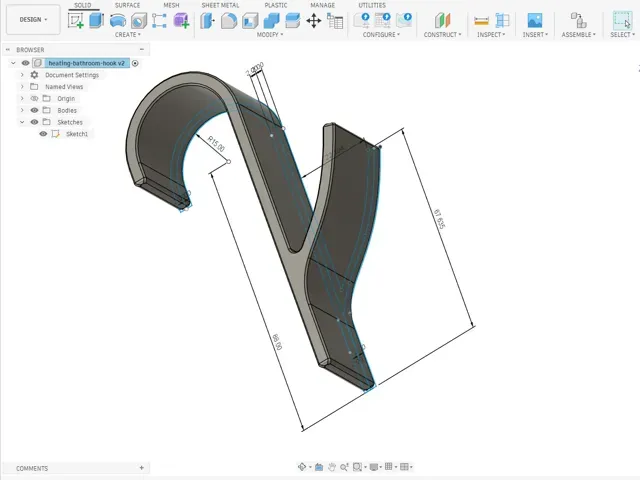Click the Interference inspect icon
Viewport: 640px width, 480px height.
tap(502, 20)
